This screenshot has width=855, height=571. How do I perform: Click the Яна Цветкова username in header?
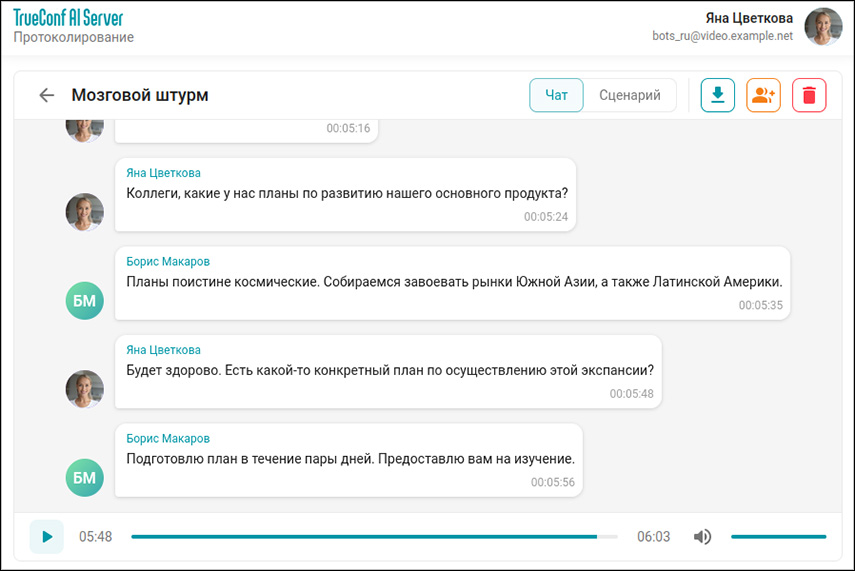(750, 18)
